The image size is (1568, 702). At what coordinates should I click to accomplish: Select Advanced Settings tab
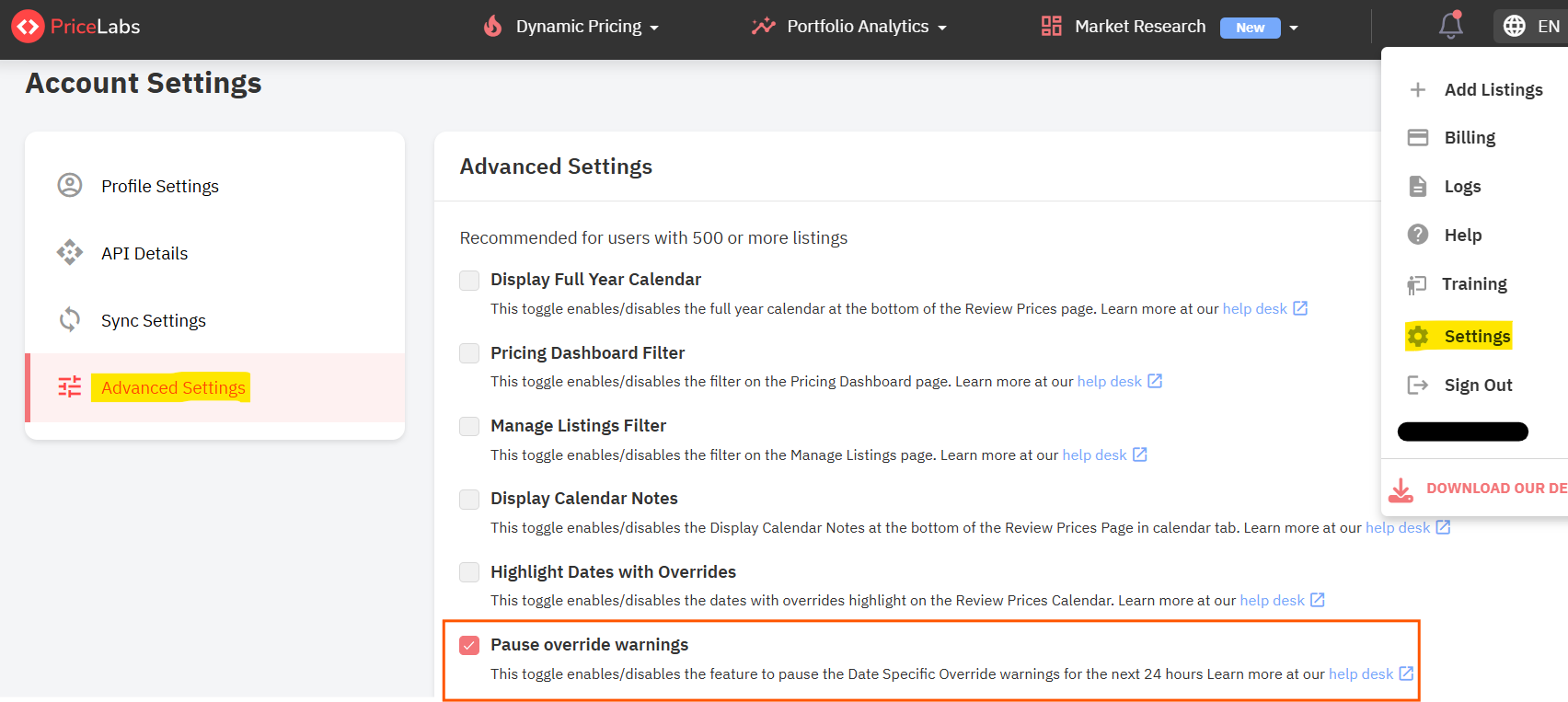click(215, 387)
